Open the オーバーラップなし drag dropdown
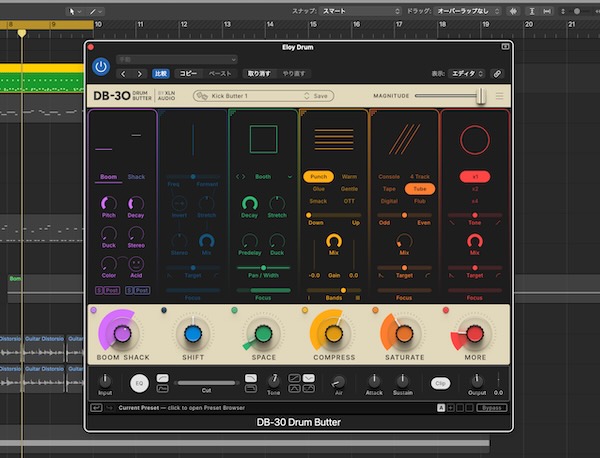The width and height of the screenshot is (600, 458). [x=468, y=11]
